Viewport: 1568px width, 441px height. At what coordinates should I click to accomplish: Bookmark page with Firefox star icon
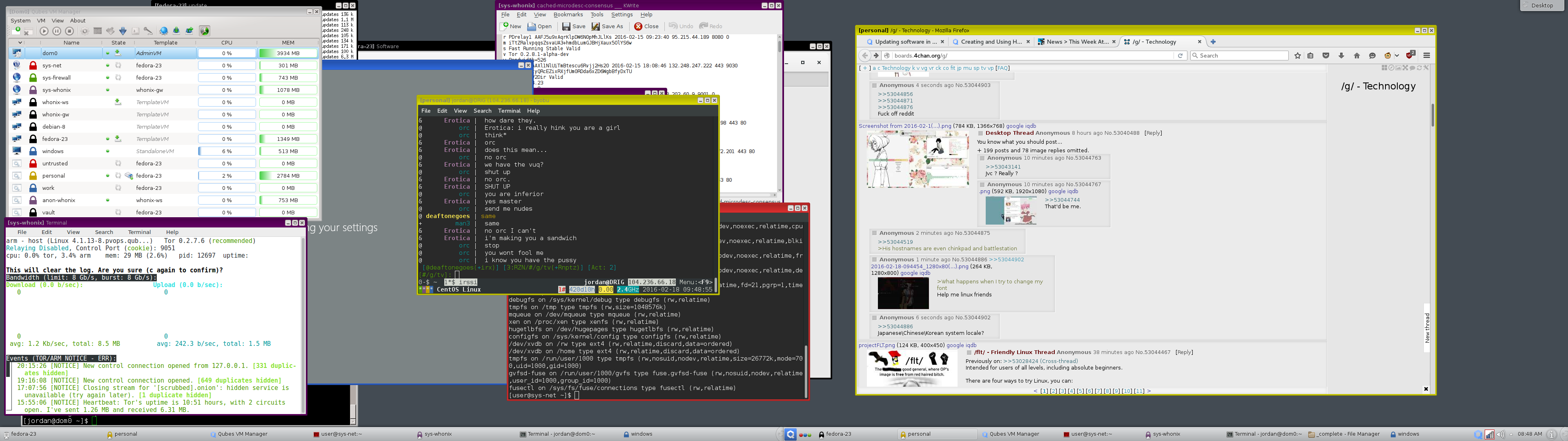click(x=1298, y=56)
